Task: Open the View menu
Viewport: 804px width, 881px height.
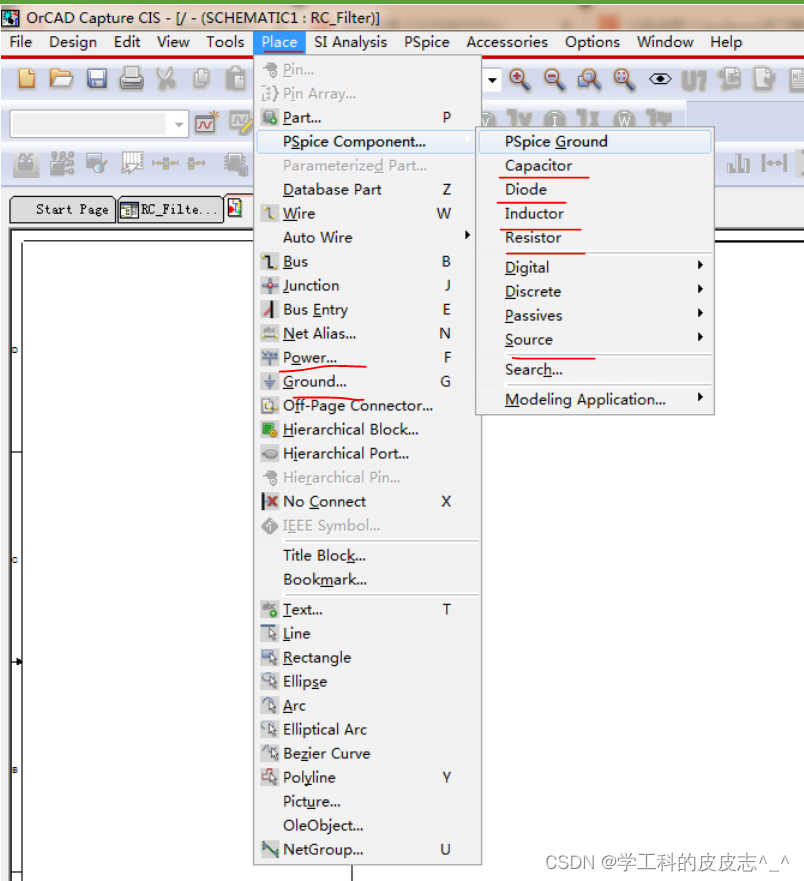Action: (173, 42)
